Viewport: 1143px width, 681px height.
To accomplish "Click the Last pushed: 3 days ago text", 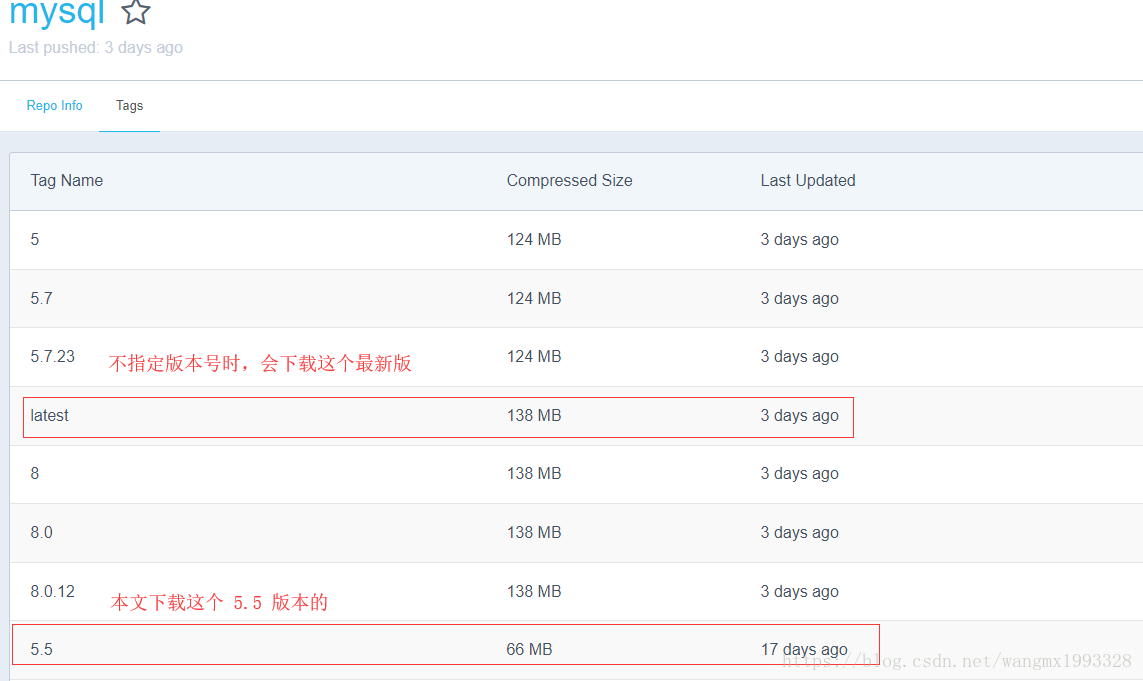I will (x=95, y=48).
